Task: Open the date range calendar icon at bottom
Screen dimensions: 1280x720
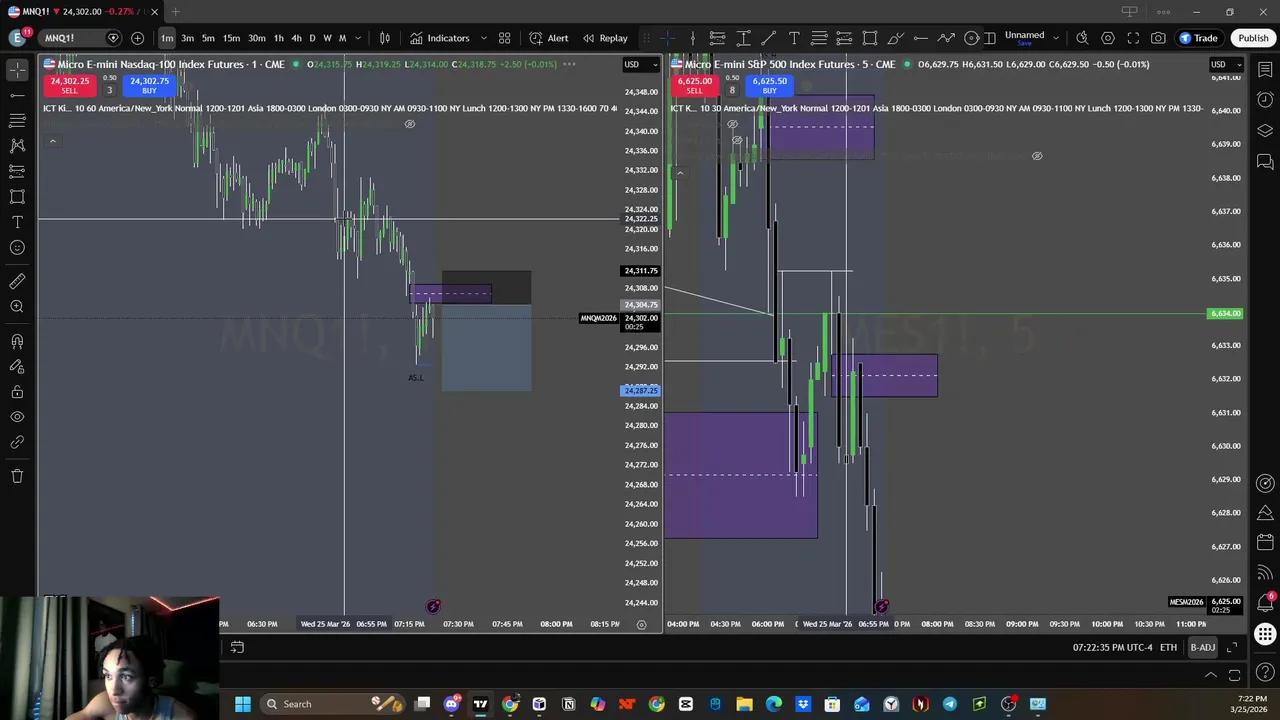Action: (x=237, y=648)
